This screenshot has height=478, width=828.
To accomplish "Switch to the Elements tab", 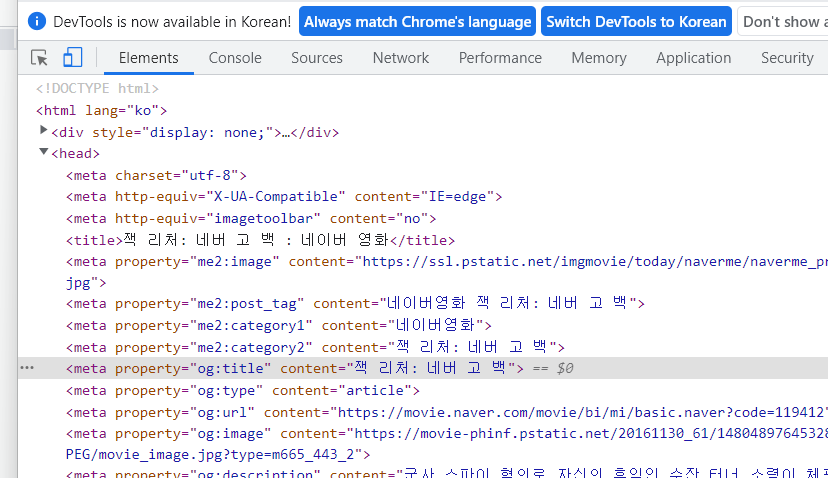I will pyautogui.click(x=148, y=58).
